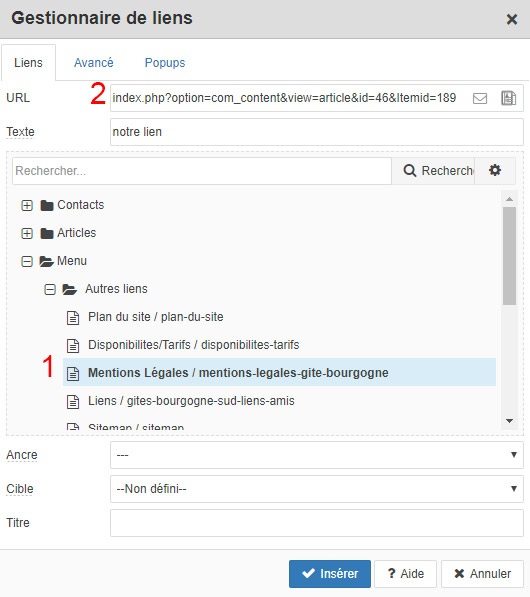Click the Insérer button

tap(330, 573)
